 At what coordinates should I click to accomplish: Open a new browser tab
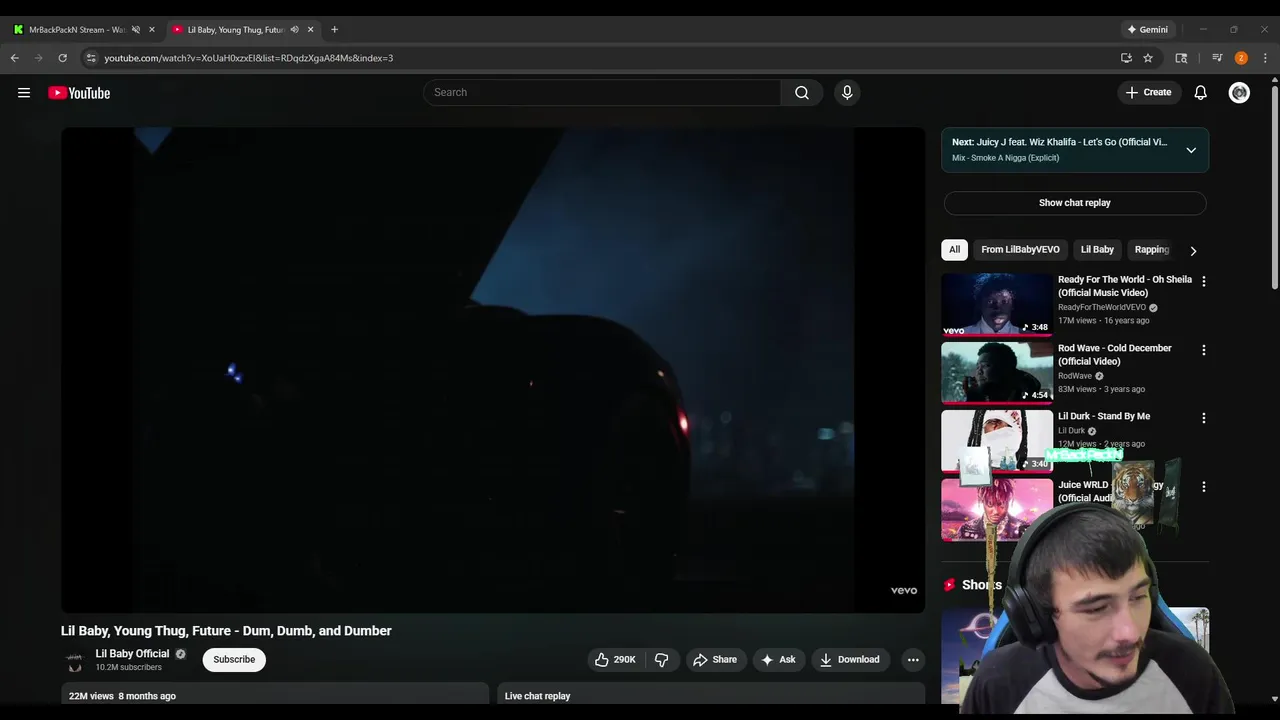tap(334, 29)
